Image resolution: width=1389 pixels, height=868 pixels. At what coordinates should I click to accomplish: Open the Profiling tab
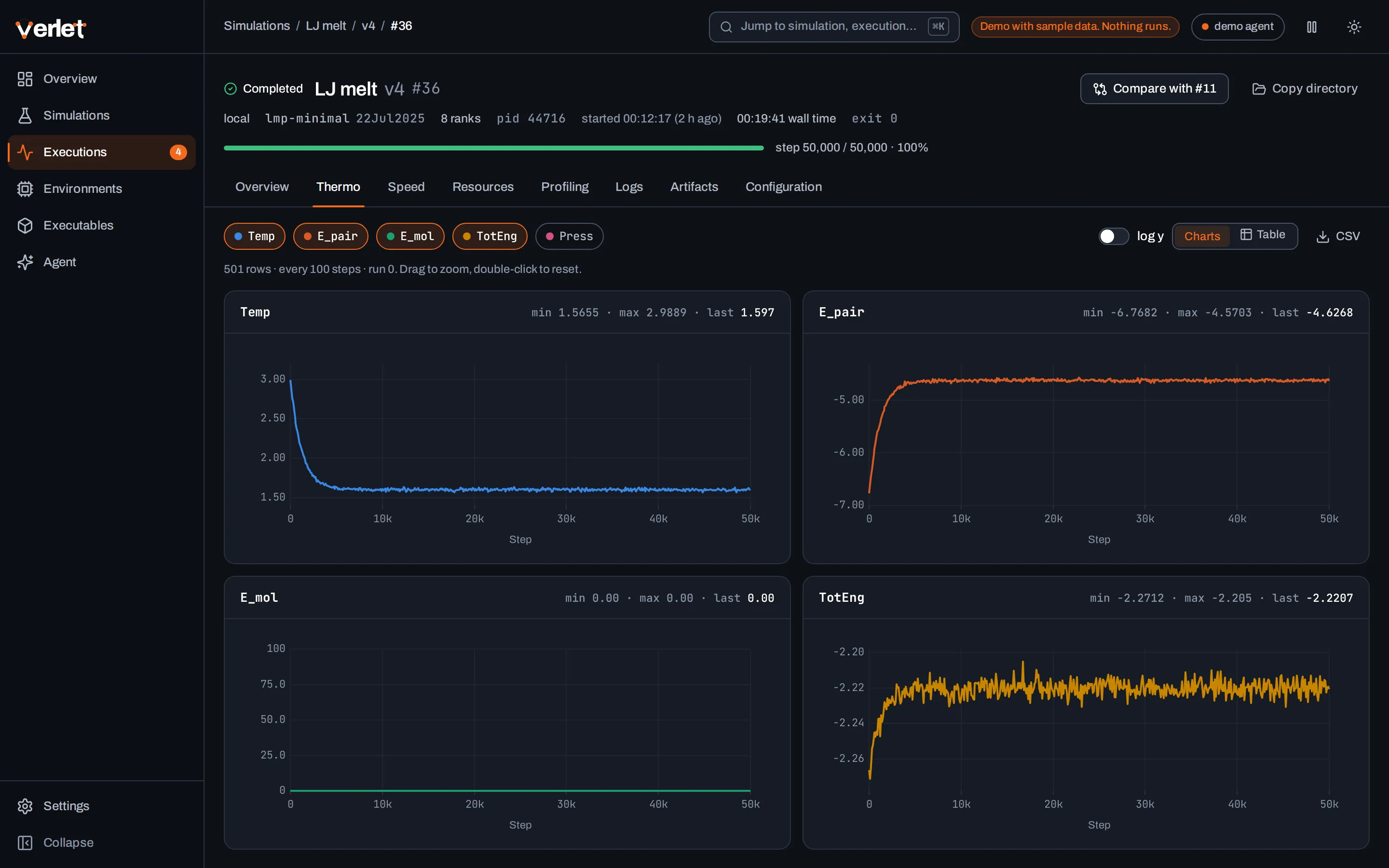[565, 187]
